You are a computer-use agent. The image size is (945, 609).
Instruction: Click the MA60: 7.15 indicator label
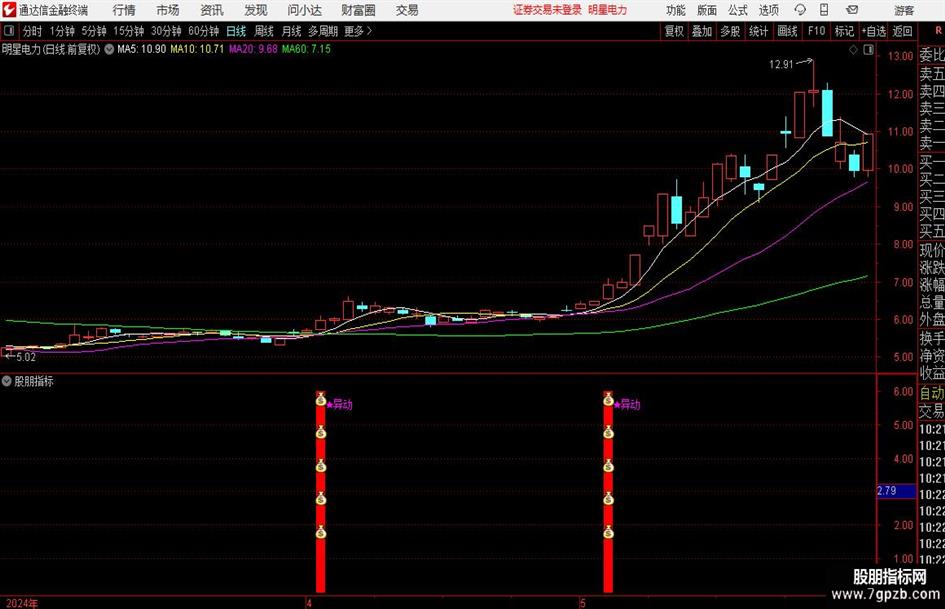[x=306, y=49]
